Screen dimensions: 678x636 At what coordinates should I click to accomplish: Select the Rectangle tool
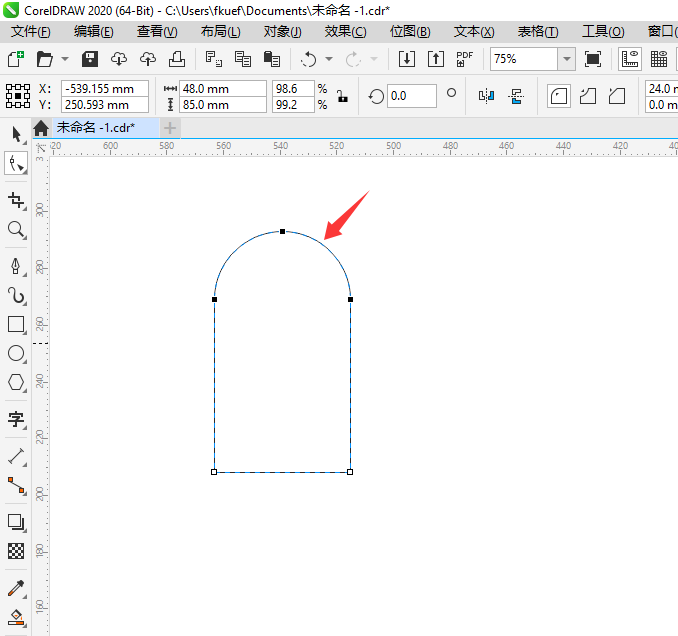coord(16,324)
